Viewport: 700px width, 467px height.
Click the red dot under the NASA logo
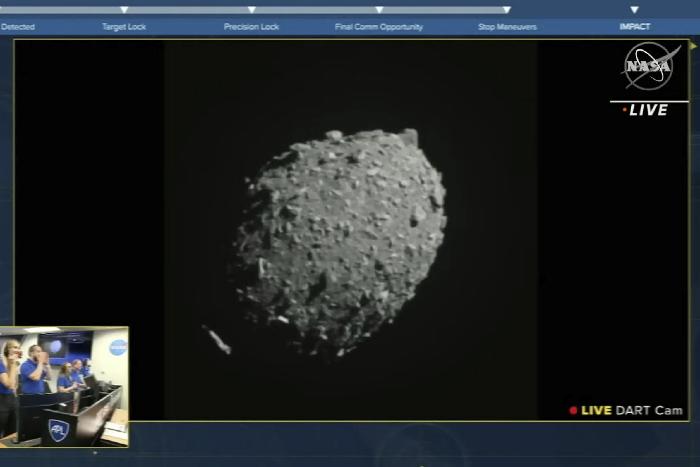tap(625, 110)
